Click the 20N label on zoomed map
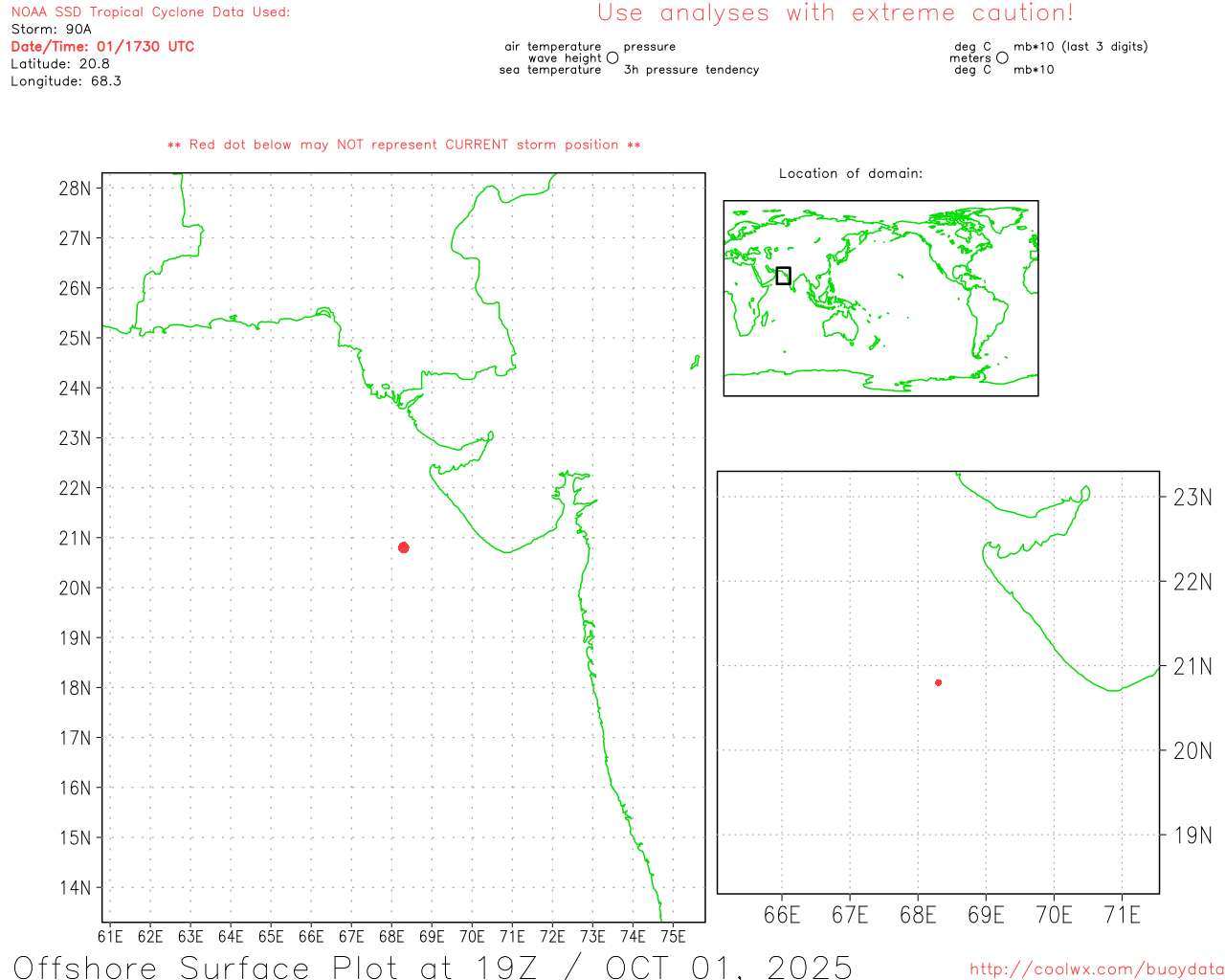 (x=1192, y=751)
